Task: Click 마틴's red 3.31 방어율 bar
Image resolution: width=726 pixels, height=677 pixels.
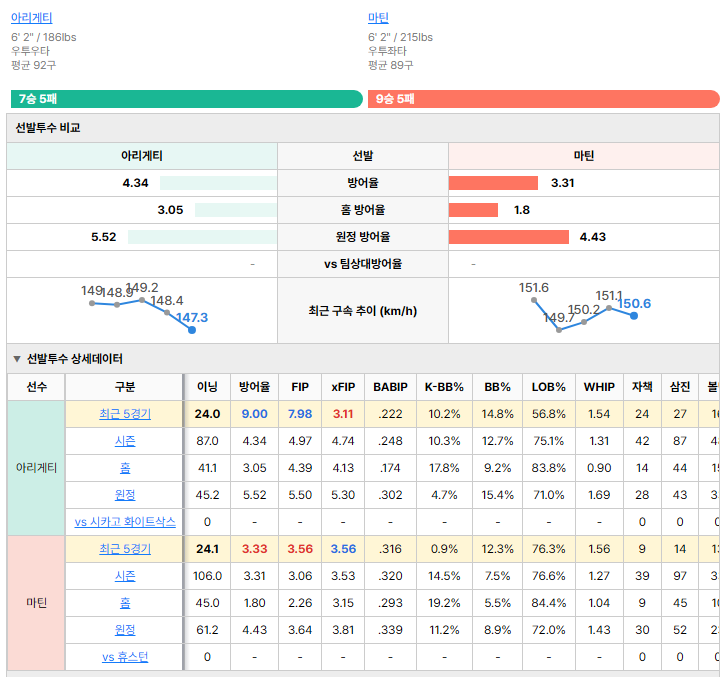Action: 493,183
